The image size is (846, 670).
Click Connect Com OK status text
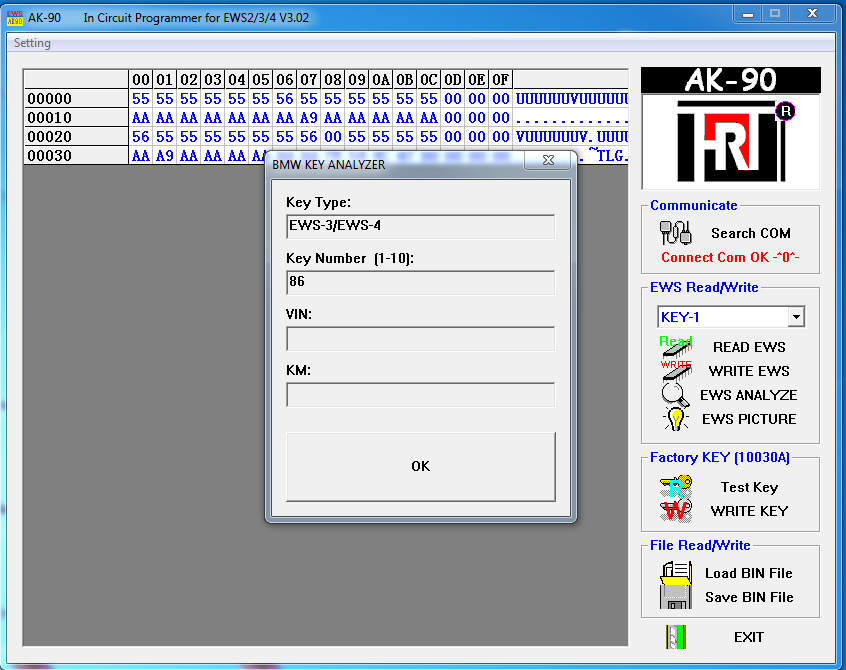(730, 257)
